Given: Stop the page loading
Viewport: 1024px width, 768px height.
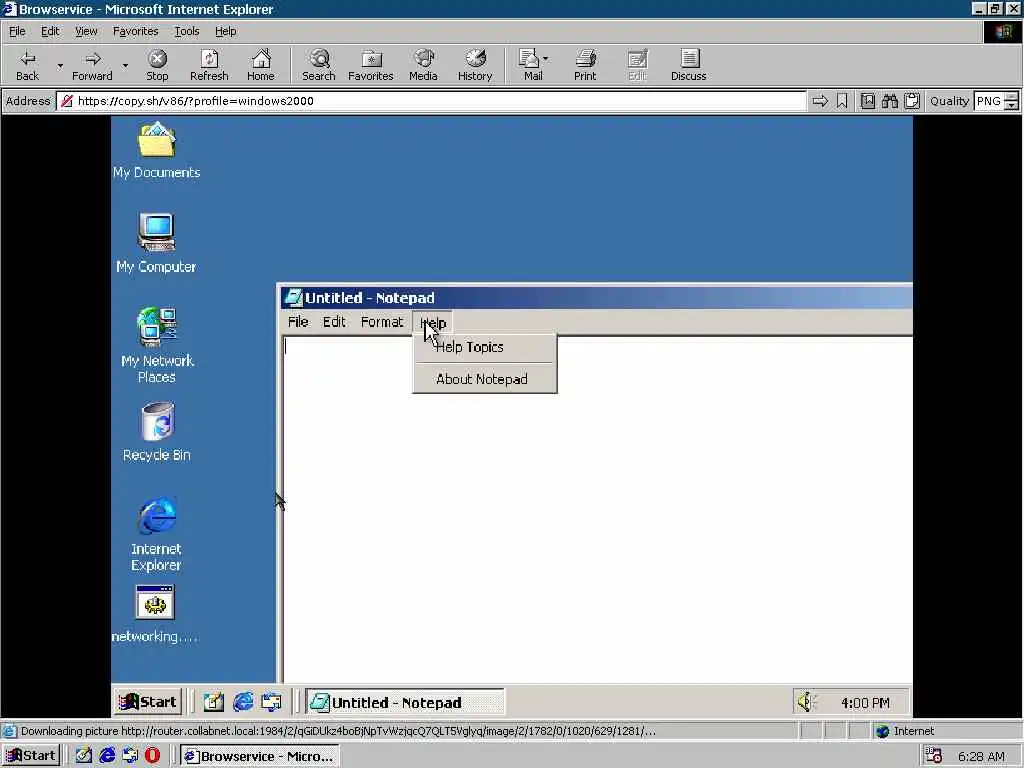Looking at the screenshot, I should point(157,65).
